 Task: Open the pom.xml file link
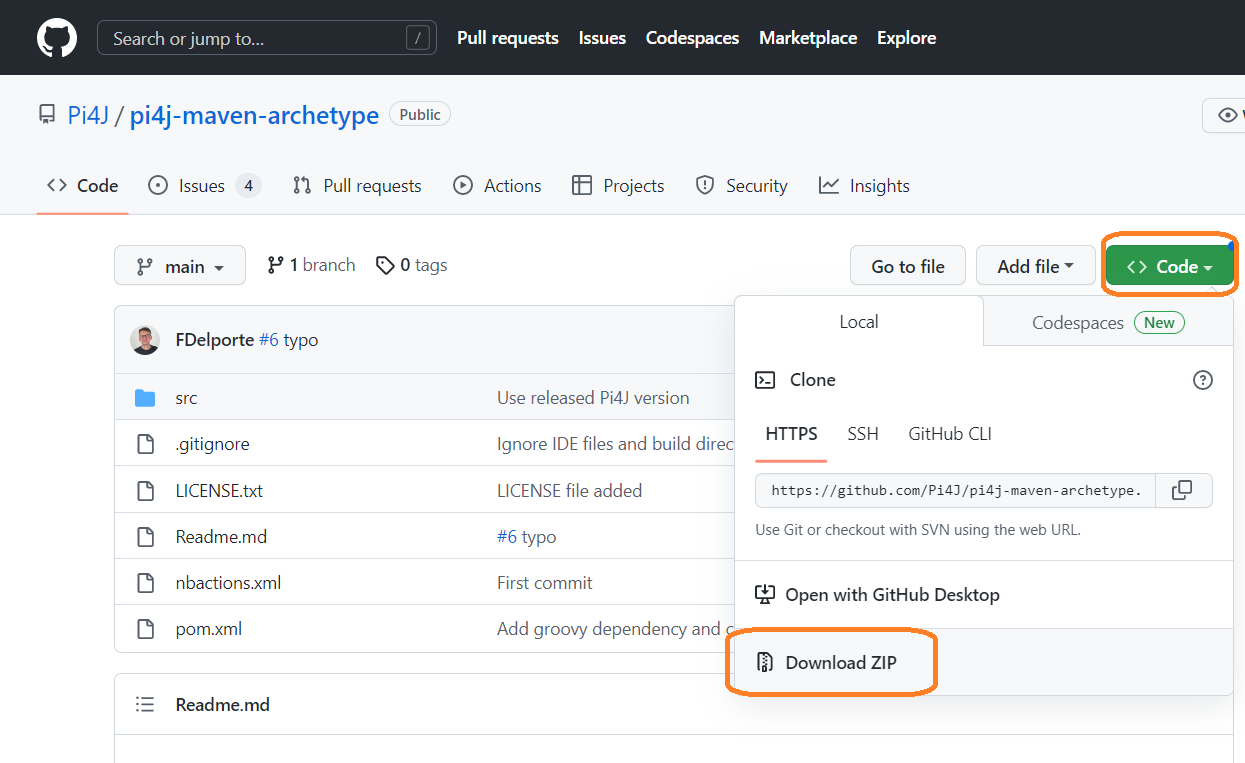click(208, 629)
